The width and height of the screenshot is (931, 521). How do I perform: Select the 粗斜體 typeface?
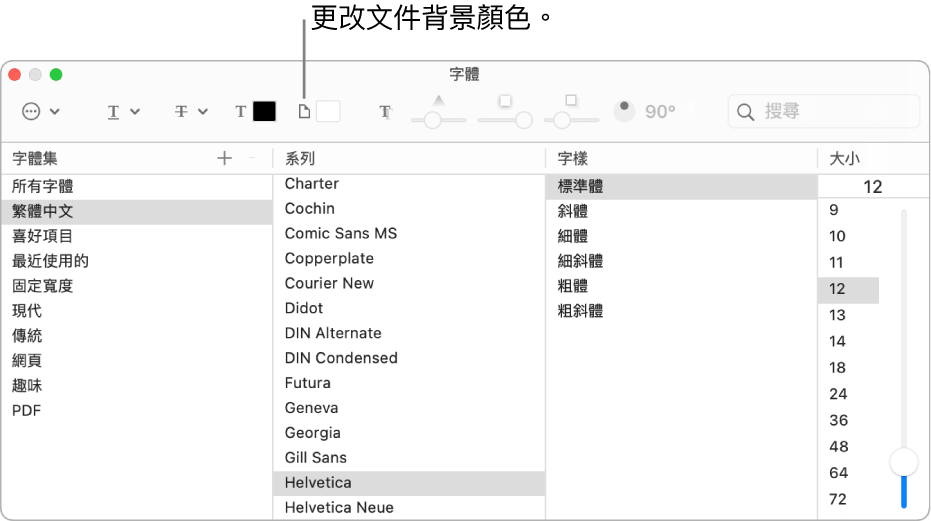pos(681,311)
